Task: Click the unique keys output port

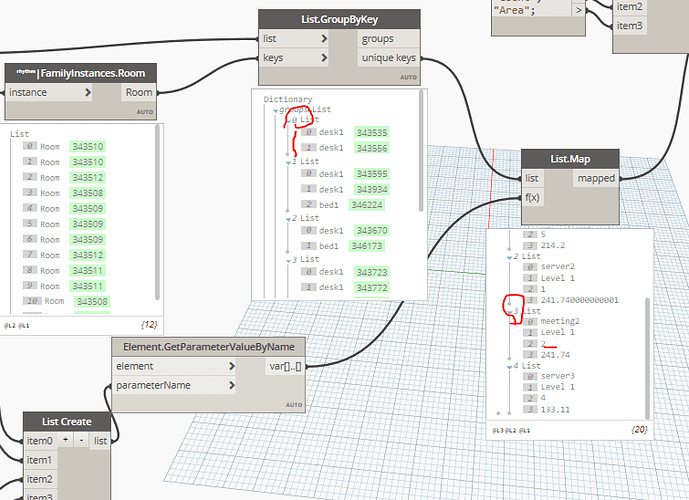Action: tap(388, 58)
